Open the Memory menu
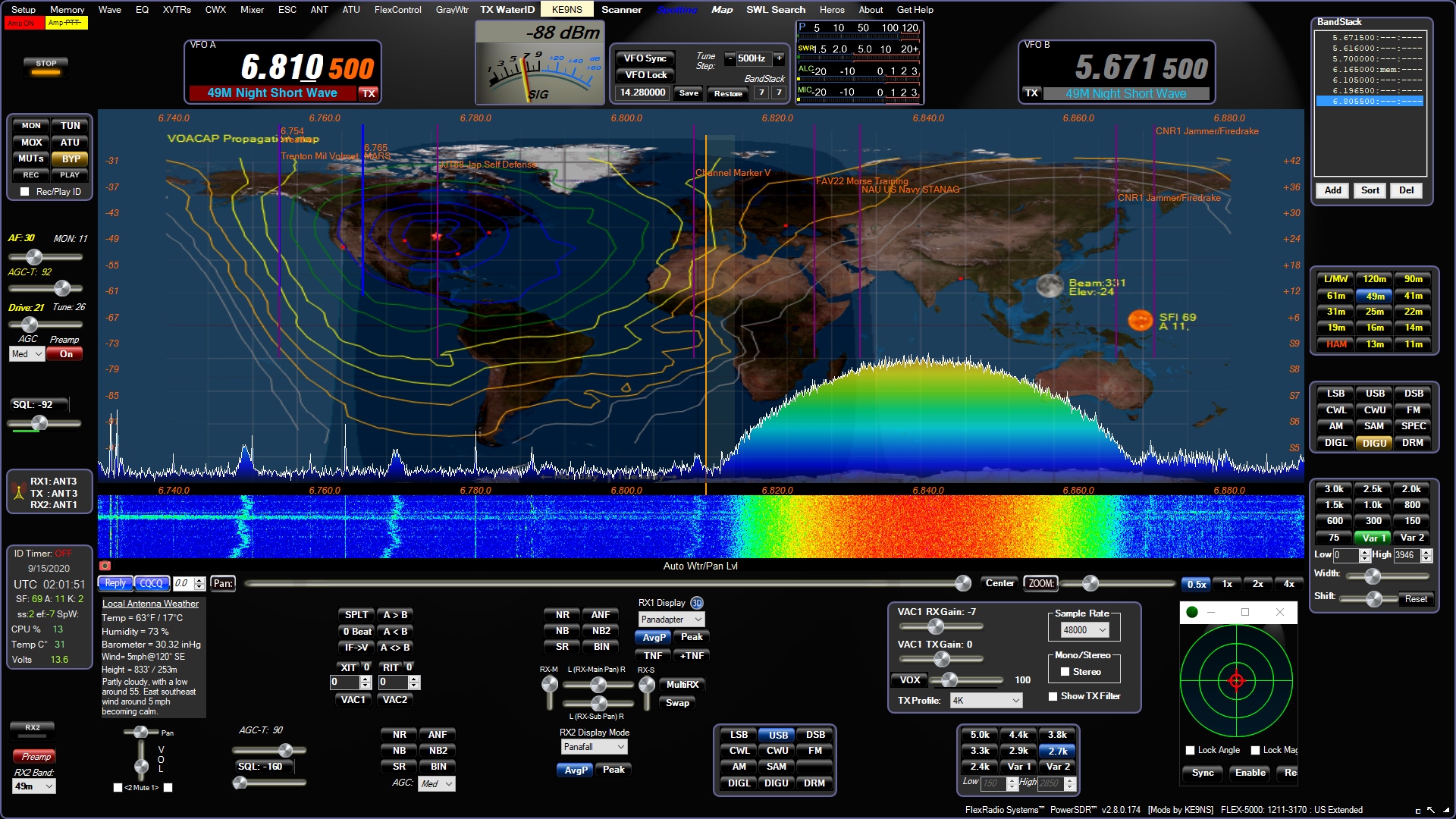Screen dimensions: 1456x819 (67, 10)
